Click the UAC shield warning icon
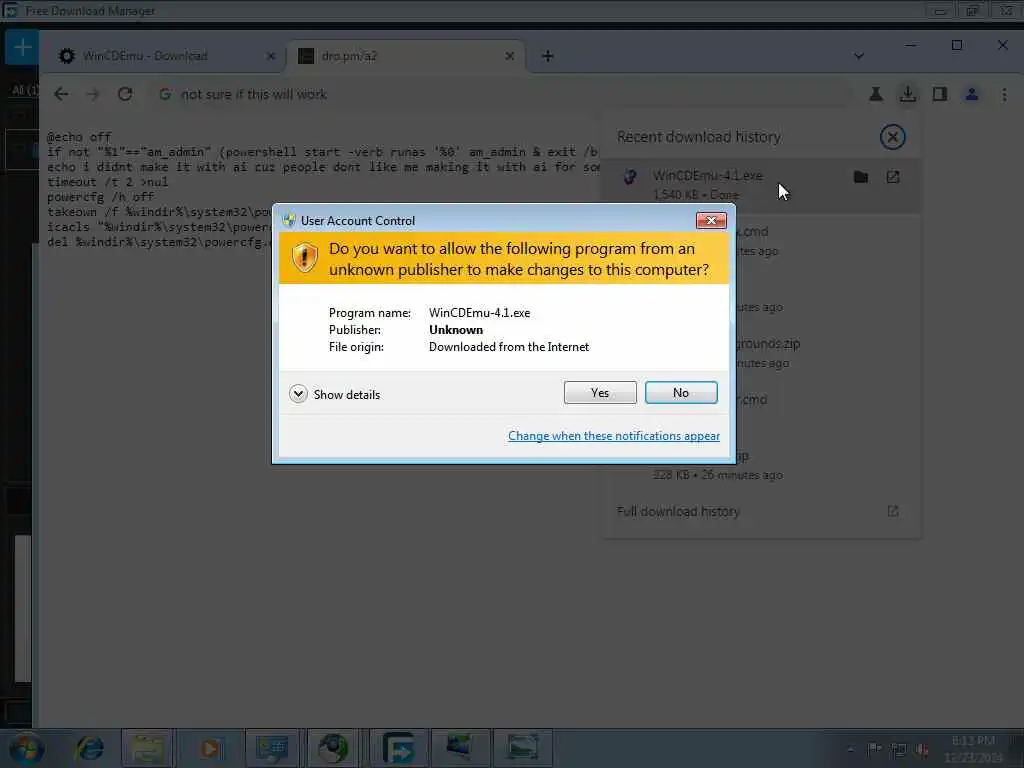This screenshot has height=768, width=1024. pyautogui.click(x=304, y=258)
